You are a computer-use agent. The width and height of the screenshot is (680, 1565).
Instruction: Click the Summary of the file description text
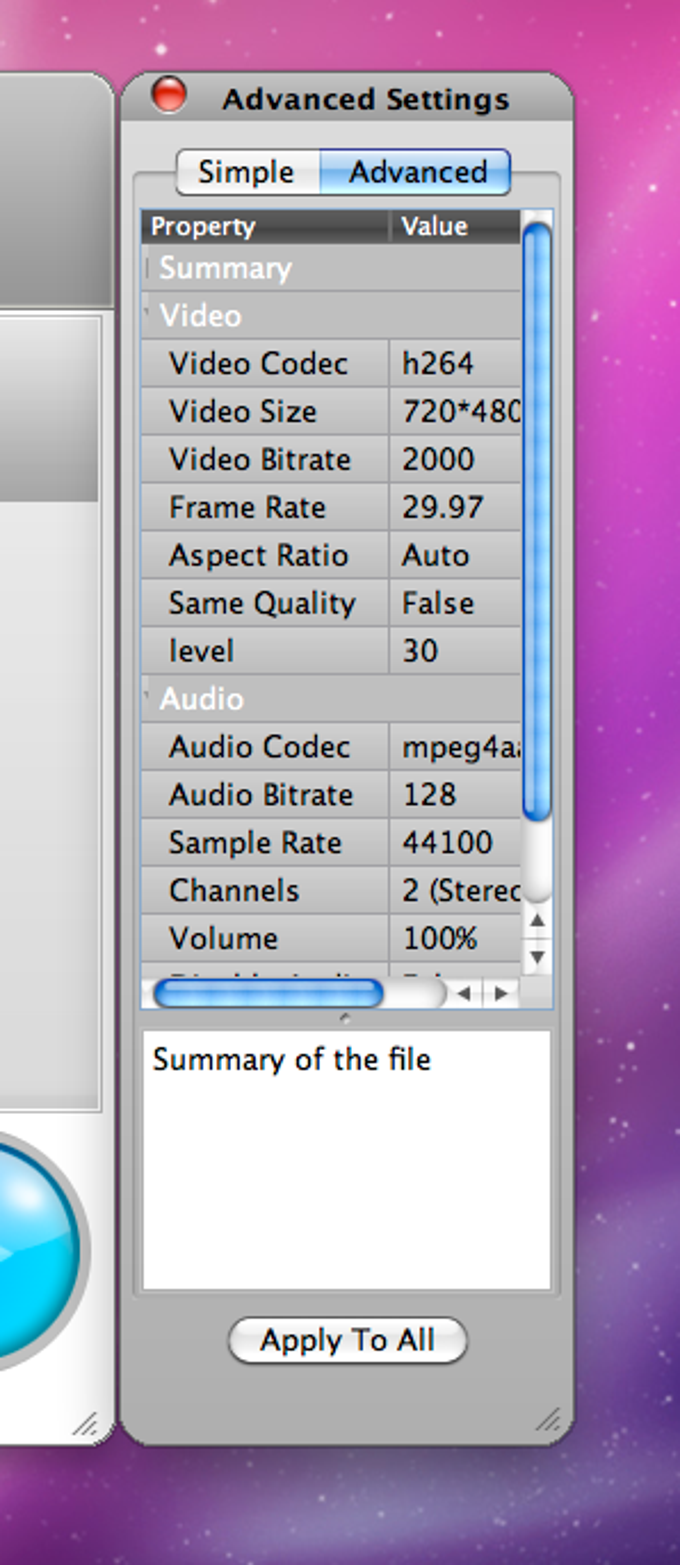click(x=291, y=1060)
